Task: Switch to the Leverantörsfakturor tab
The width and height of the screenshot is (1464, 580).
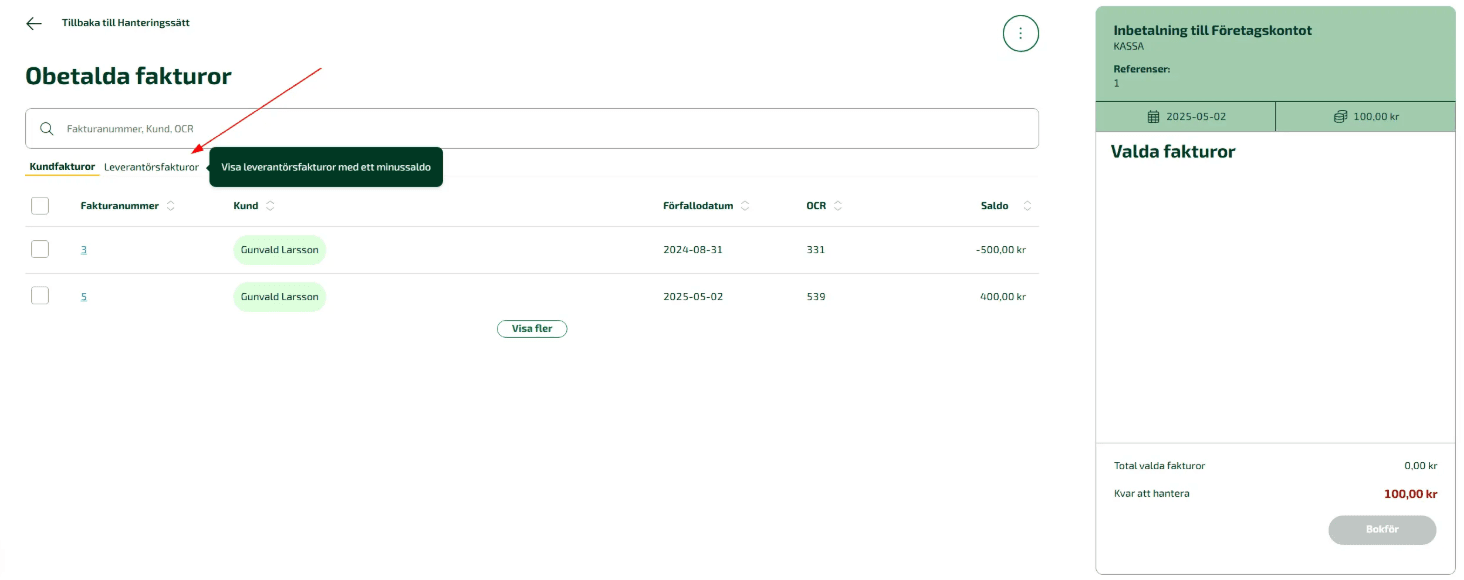Action: 151,167
